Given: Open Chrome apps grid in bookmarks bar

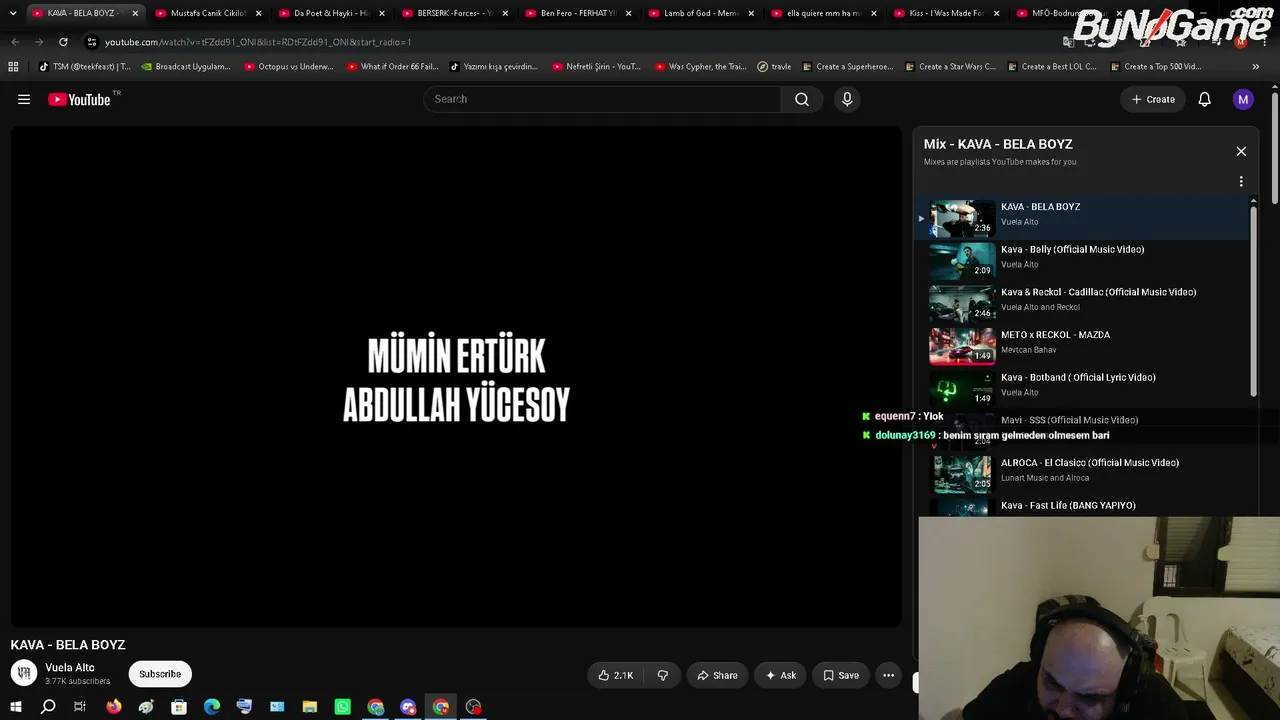Looking at the screenshot, I should [13, 67].
